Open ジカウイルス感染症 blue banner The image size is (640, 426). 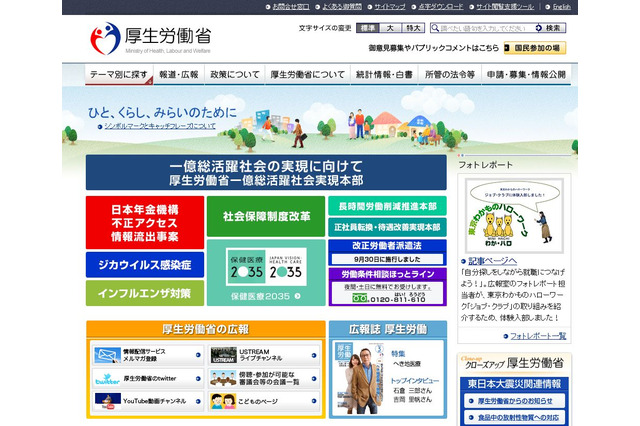click(x=145, y=264)
